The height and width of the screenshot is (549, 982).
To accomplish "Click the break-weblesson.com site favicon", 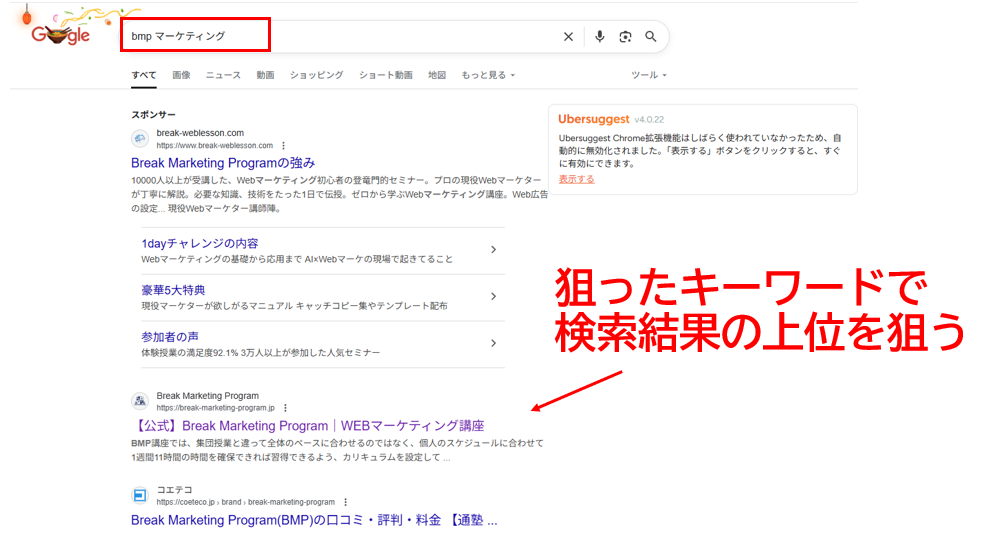I will pos(140,138).
